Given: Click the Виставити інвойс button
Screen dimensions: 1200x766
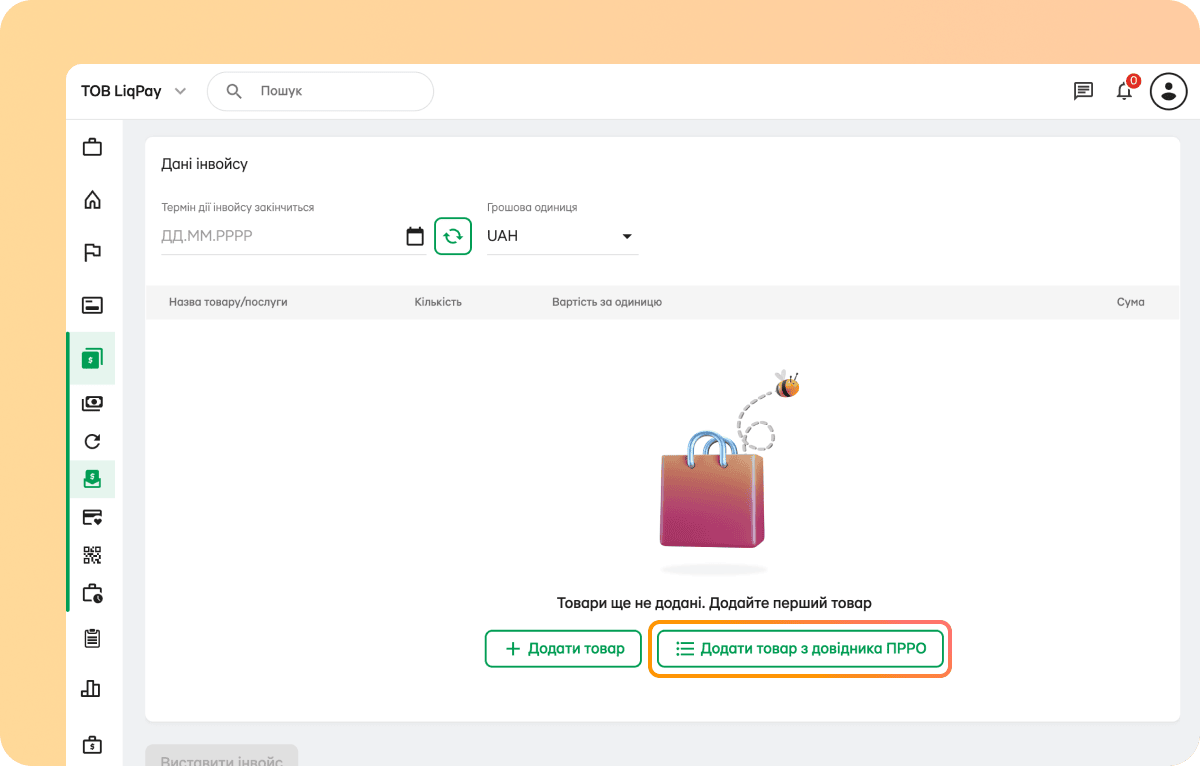Looking at the screenshot, I should click(221, 757).
